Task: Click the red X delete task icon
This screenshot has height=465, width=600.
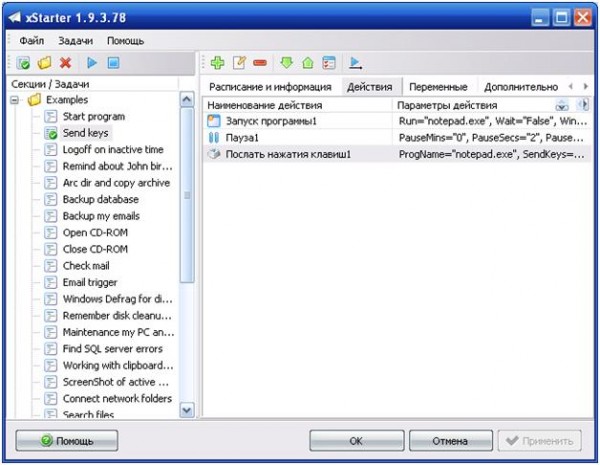Action: [66, 62]
